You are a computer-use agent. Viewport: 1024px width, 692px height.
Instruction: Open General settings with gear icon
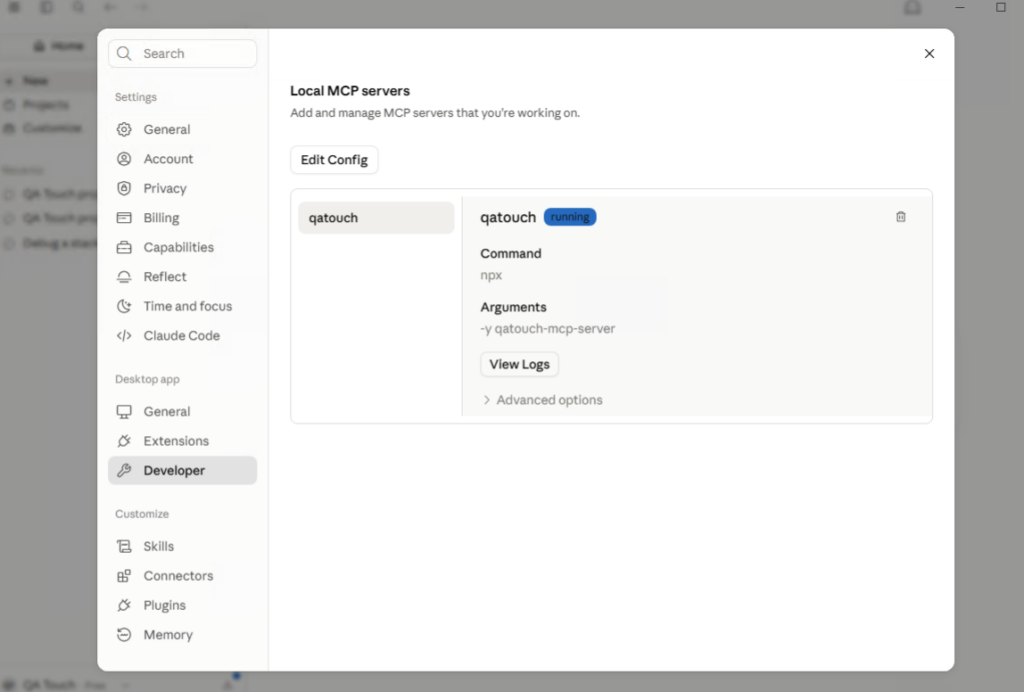pyautogui.click(x=182, y=129)
